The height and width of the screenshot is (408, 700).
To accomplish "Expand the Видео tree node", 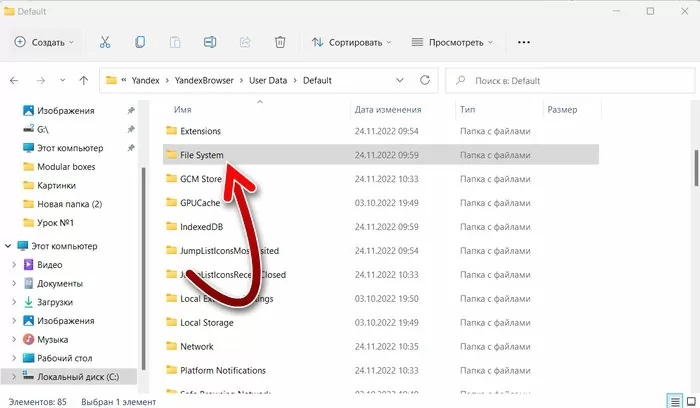I will [x=13, y=265].
